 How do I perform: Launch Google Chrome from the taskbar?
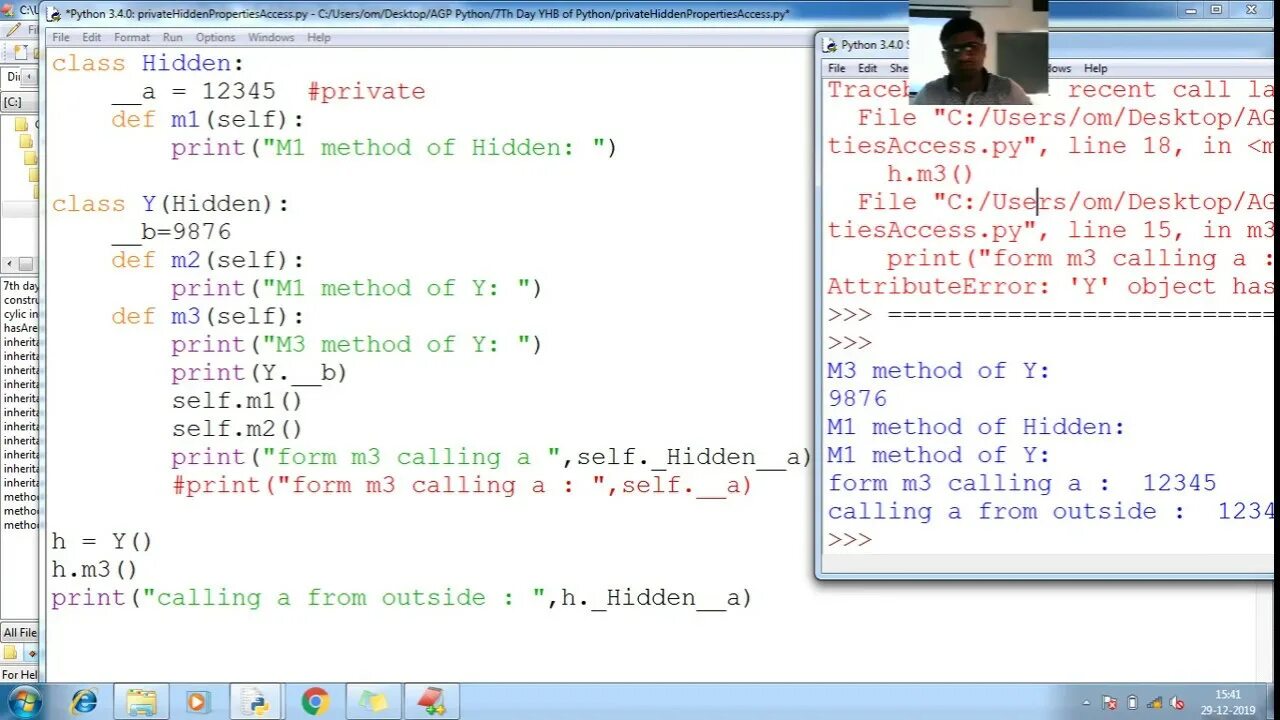tap(317, 700)
